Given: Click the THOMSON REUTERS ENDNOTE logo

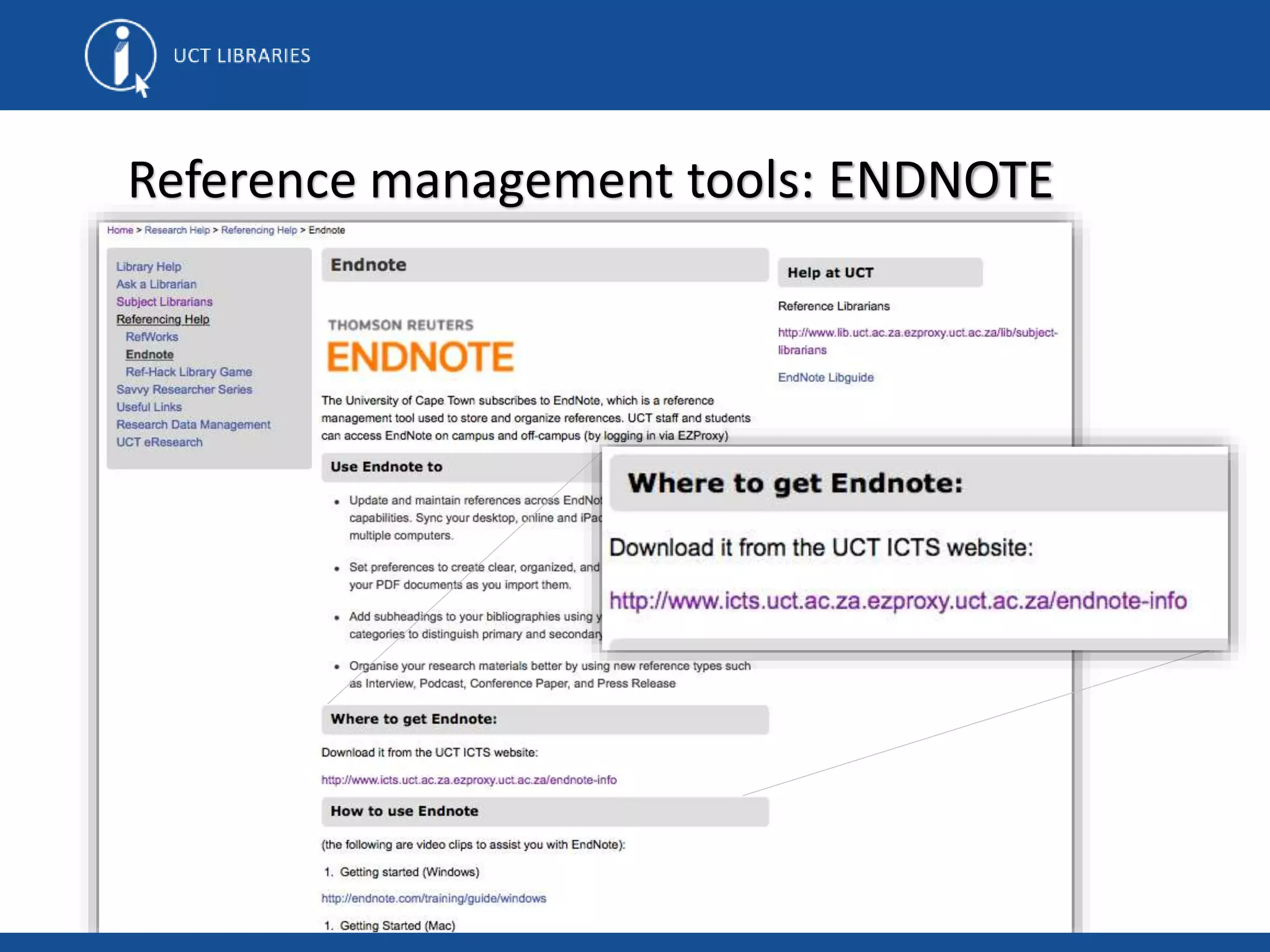Looking at the screenshot, I should click(x=420, y=346).
